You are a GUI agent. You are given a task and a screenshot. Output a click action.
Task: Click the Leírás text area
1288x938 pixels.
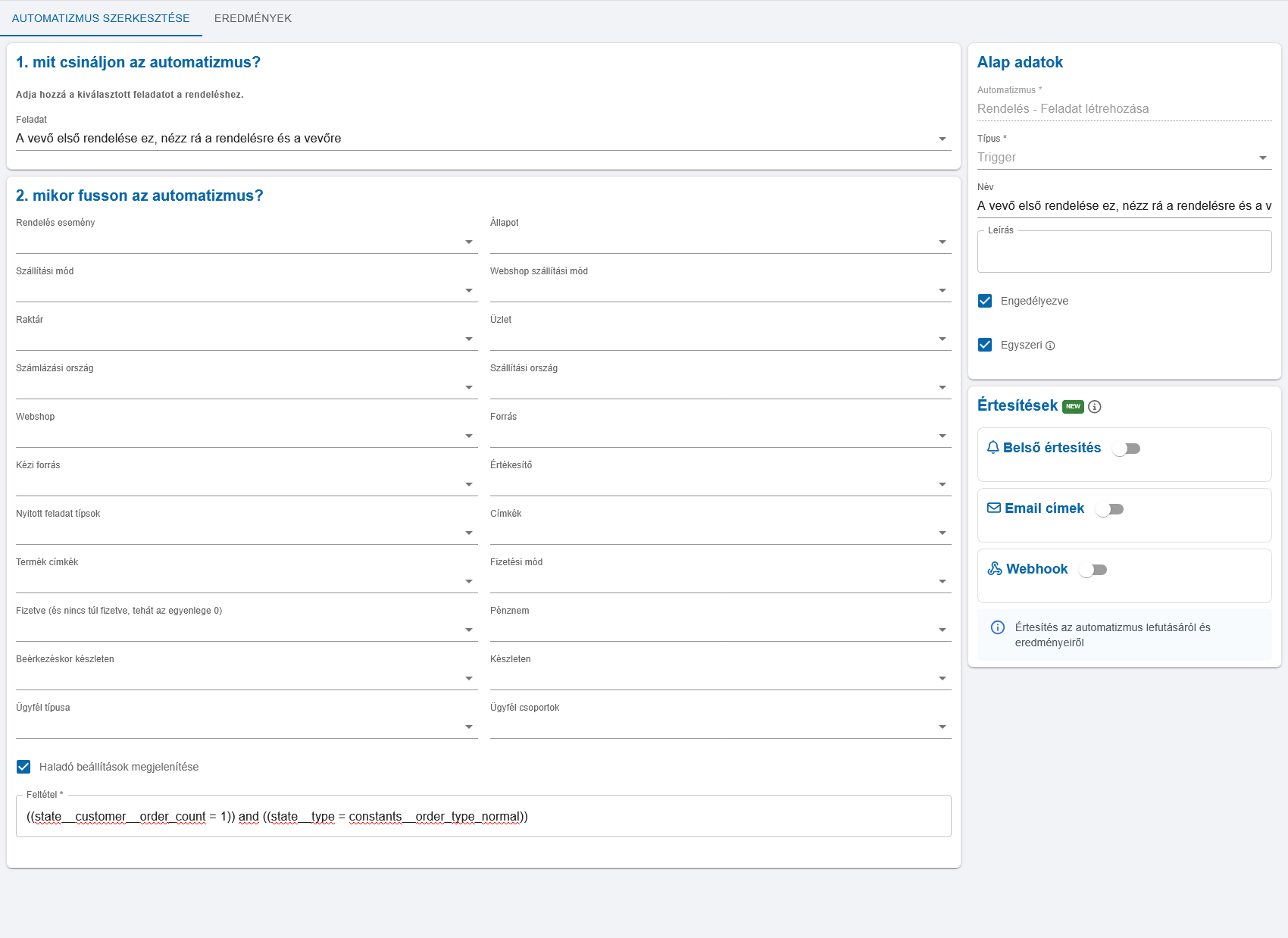pyautogui.click(x=1124, y=252)
